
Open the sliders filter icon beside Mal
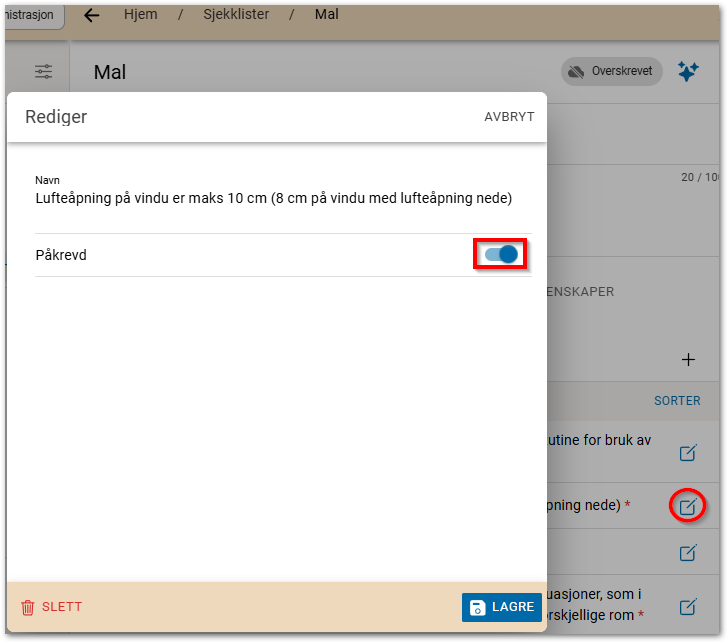[43, 72]
